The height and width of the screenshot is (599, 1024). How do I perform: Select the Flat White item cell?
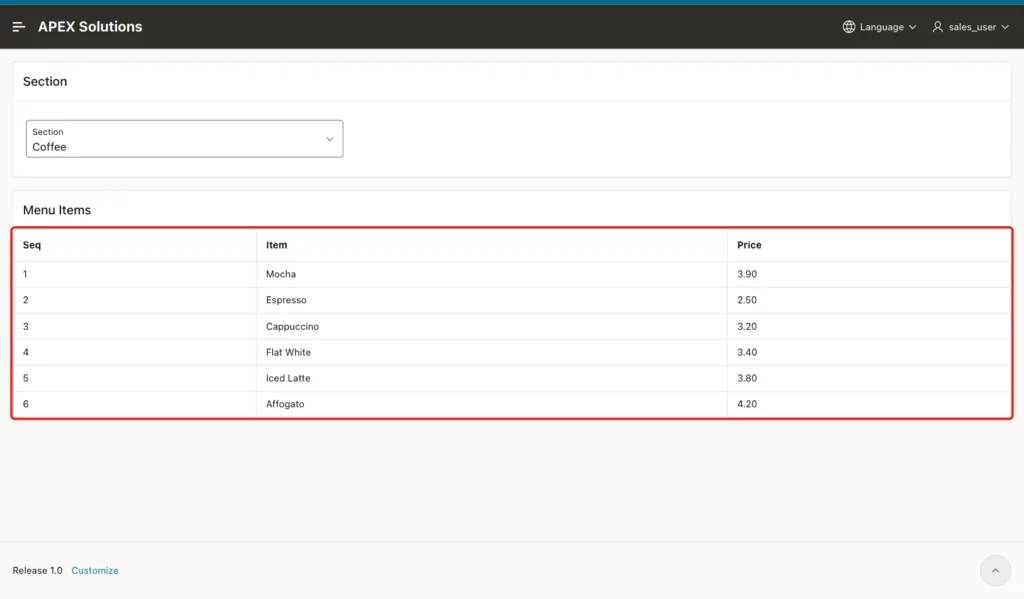[x=492, y=352]
